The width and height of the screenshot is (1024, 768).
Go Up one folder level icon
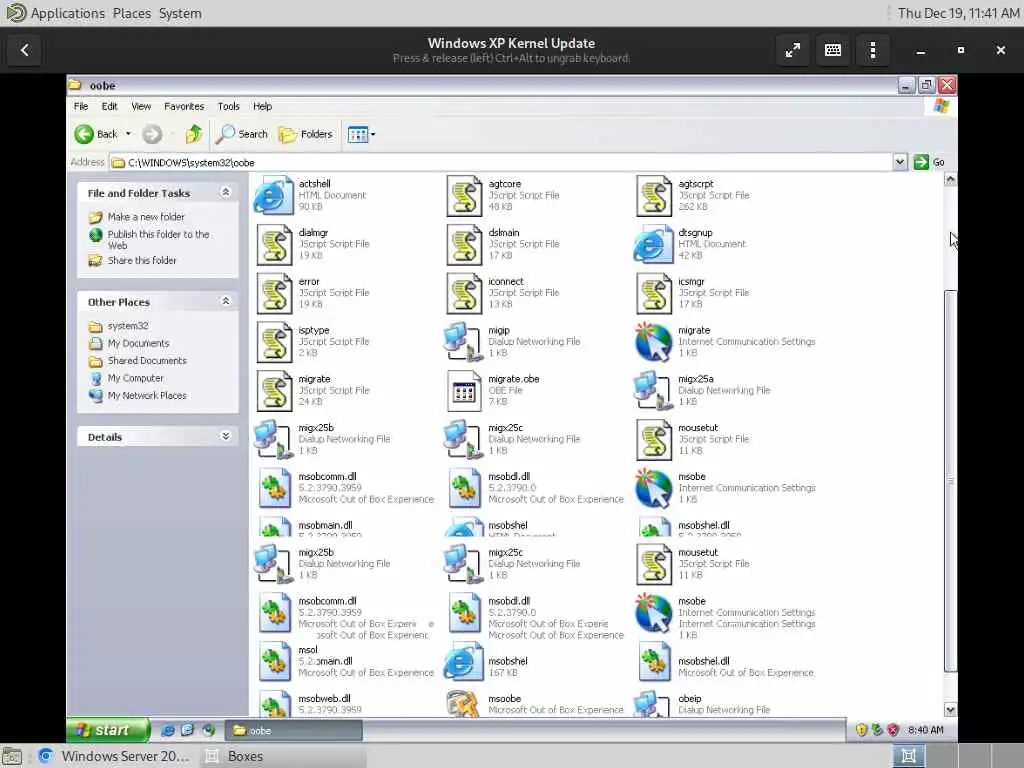click(x=193, y=134)
